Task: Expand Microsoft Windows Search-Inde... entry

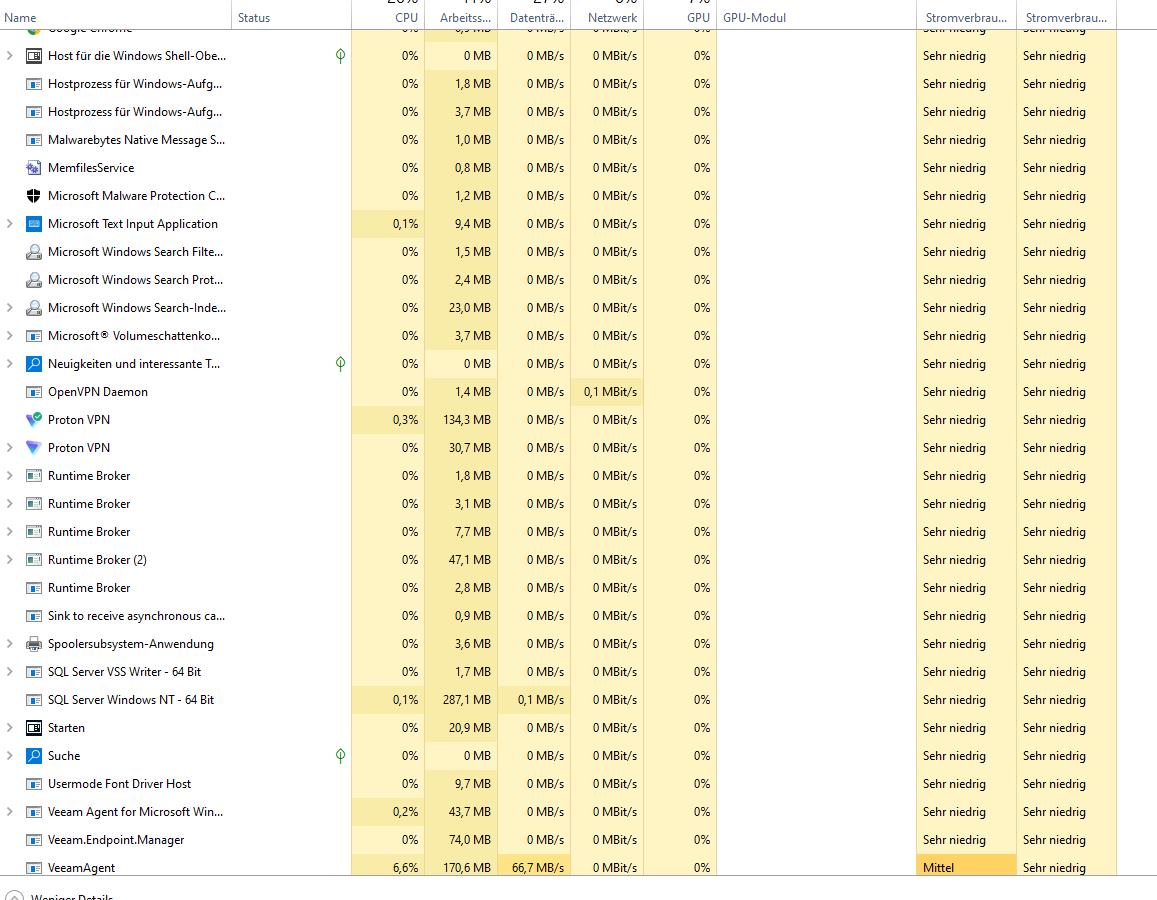Action: point(10,308)
